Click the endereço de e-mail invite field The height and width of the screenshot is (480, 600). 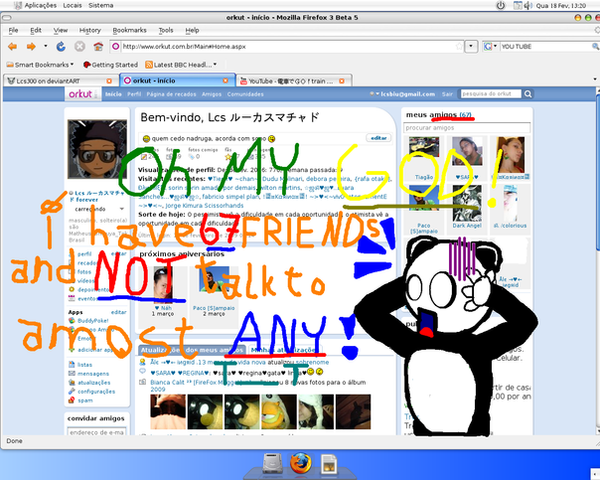pos(97,432)
